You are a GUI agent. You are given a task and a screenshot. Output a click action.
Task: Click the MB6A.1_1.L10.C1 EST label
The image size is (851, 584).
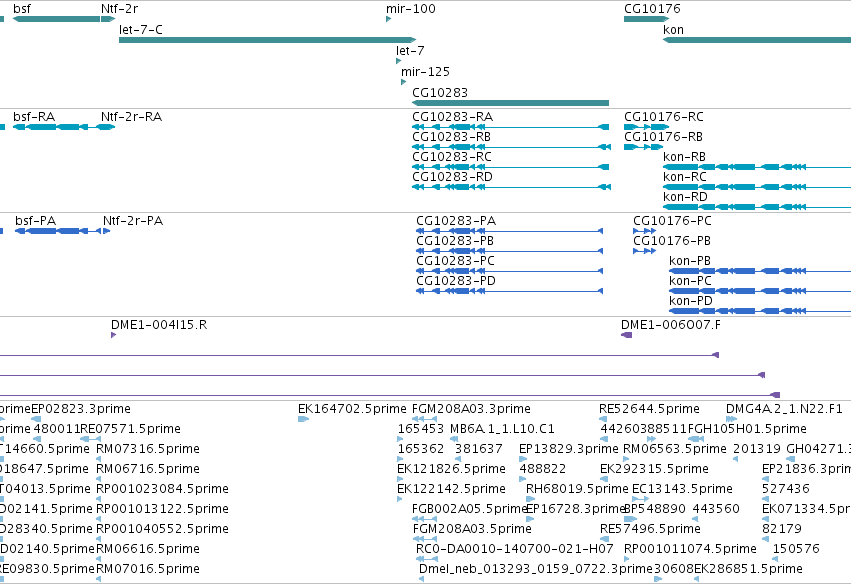tap(502, 429)
